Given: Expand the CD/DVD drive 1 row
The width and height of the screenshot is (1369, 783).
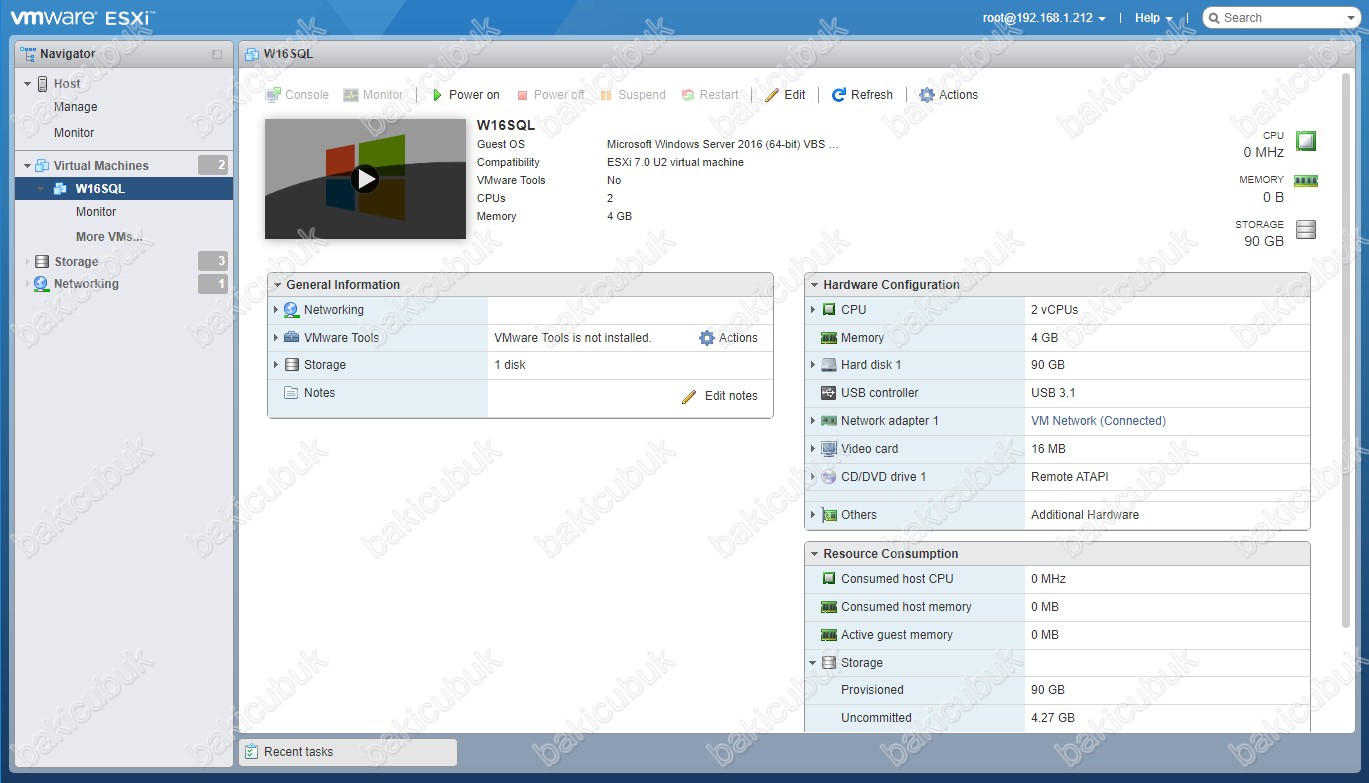Looking at the screenshot, I should pos(813,477).
